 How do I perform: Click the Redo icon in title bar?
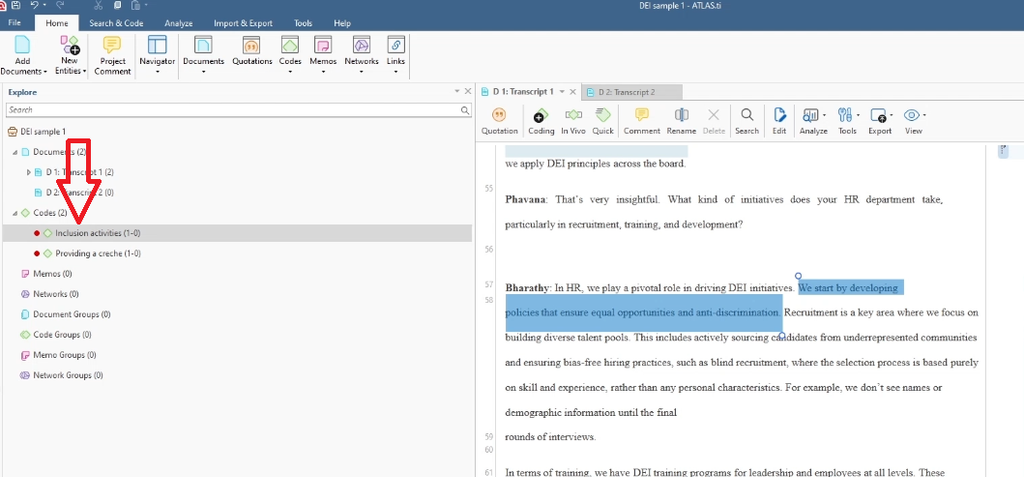click(x=60, y=5)
